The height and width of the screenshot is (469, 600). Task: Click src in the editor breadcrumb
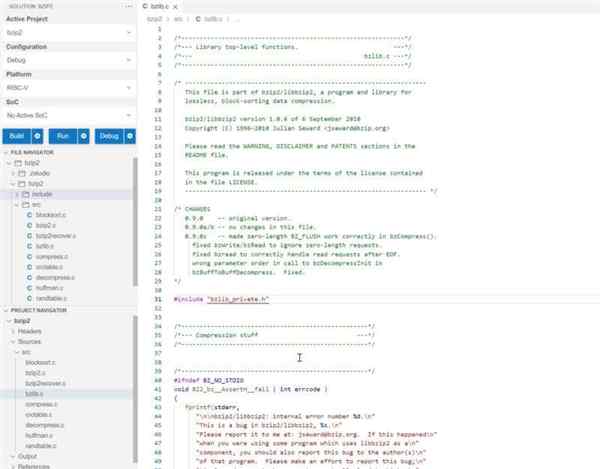pyautogui.click(x=178, y=19)
